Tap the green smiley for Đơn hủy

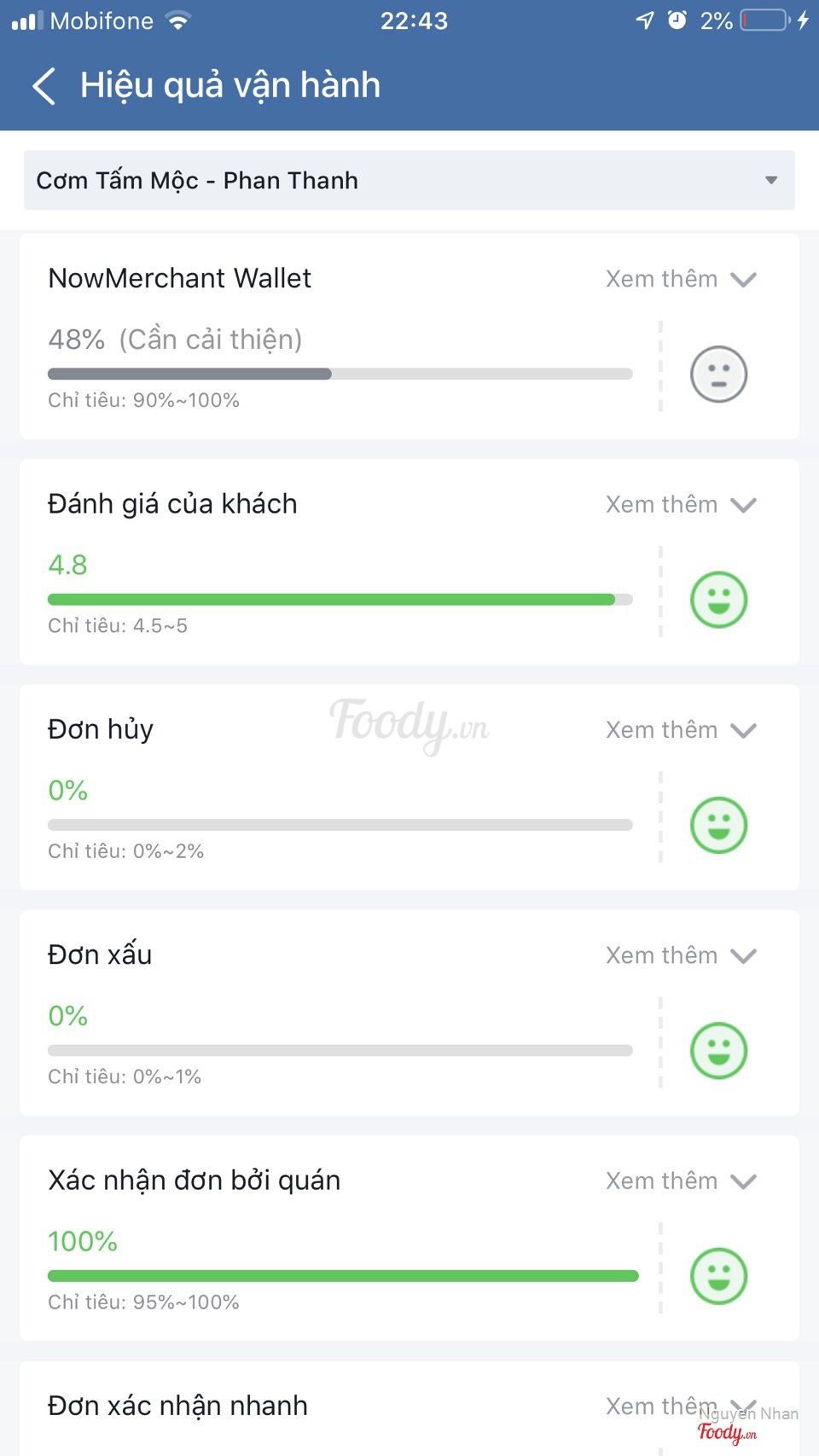pos(718,825)
